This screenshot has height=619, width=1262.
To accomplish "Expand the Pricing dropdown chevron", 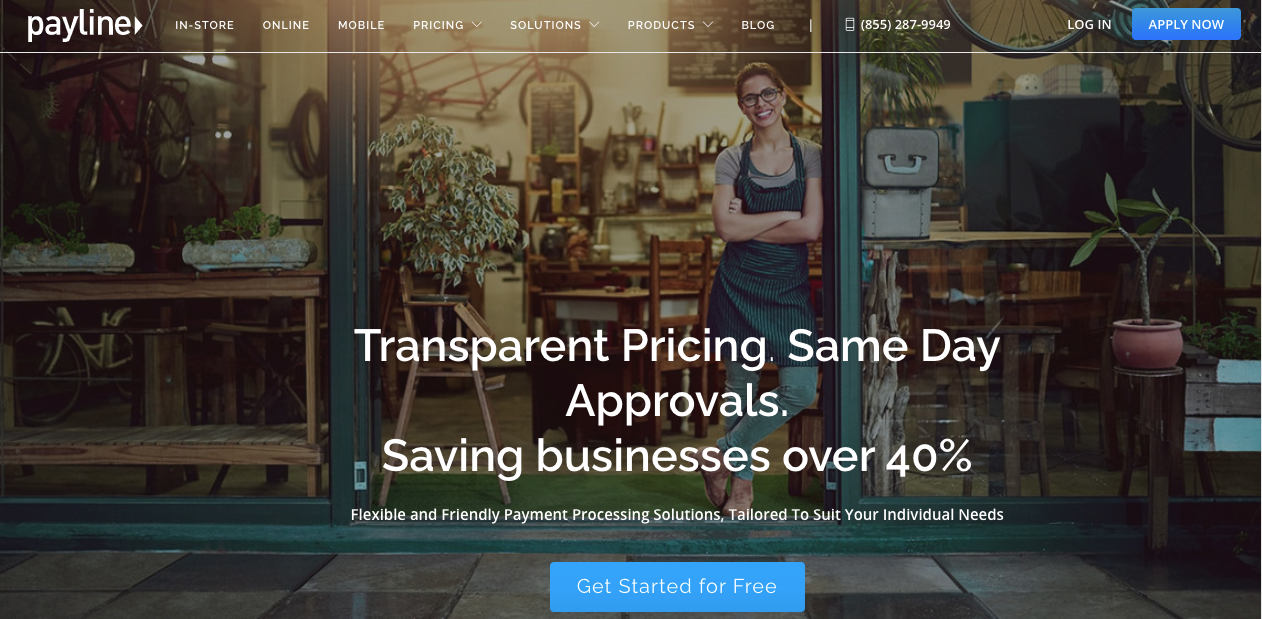I will pos(476,24).
